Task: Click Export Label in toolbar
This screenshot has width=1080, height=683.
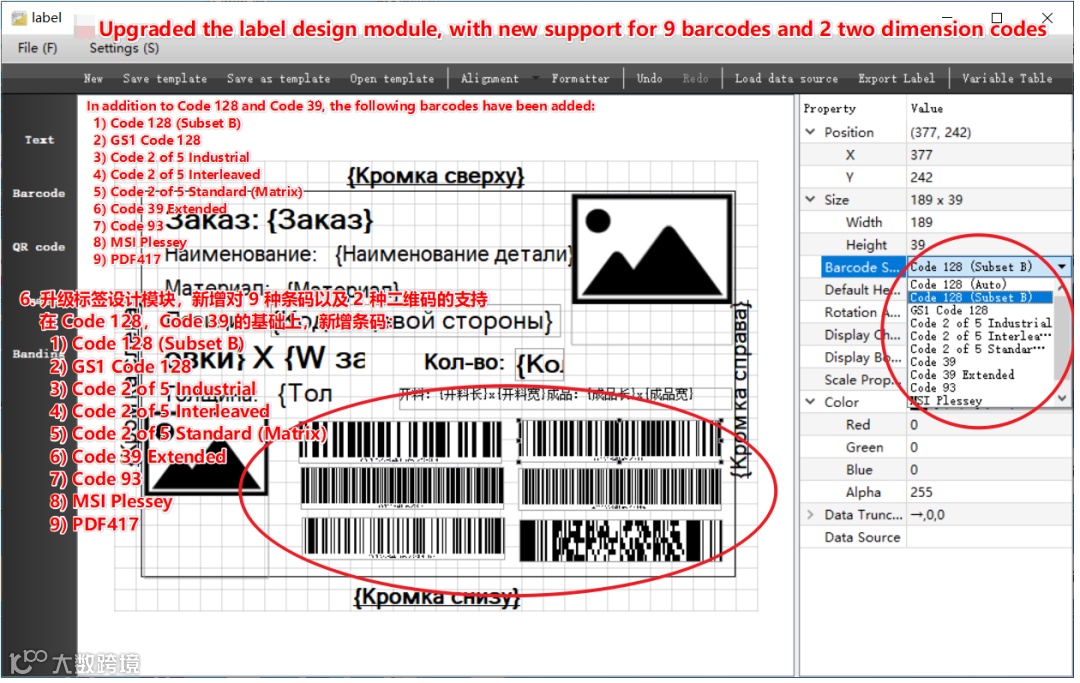Action: click(x=897, y=78)
